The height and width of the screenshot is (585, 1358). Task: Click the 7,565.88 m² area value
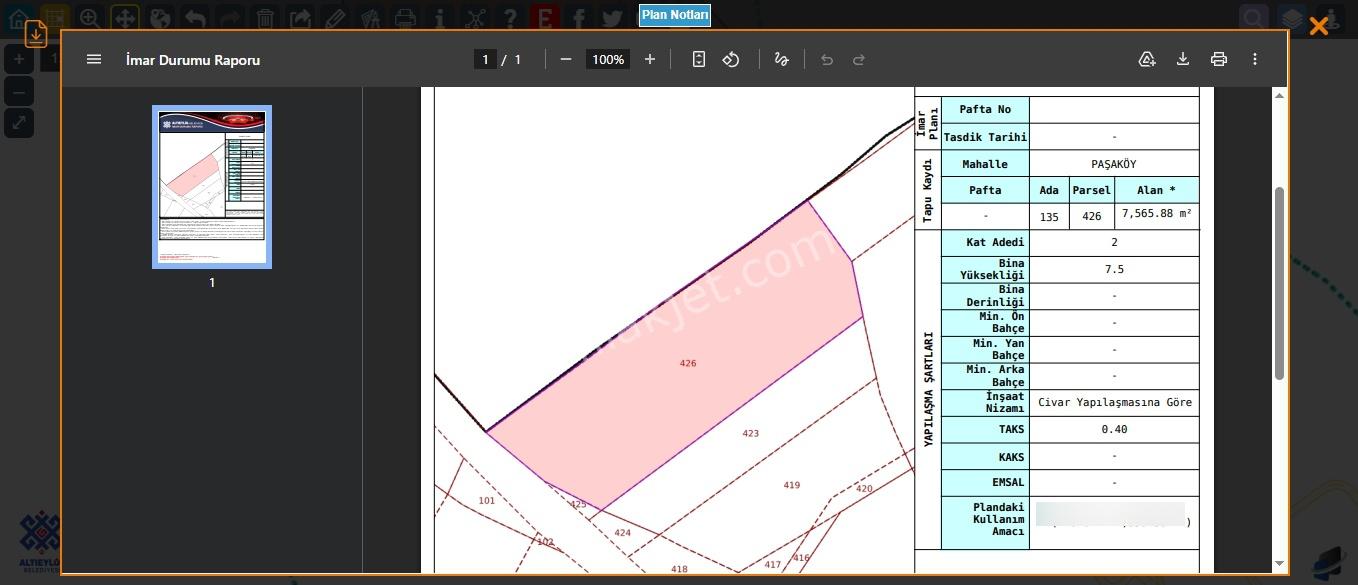tap(1156, 214)
